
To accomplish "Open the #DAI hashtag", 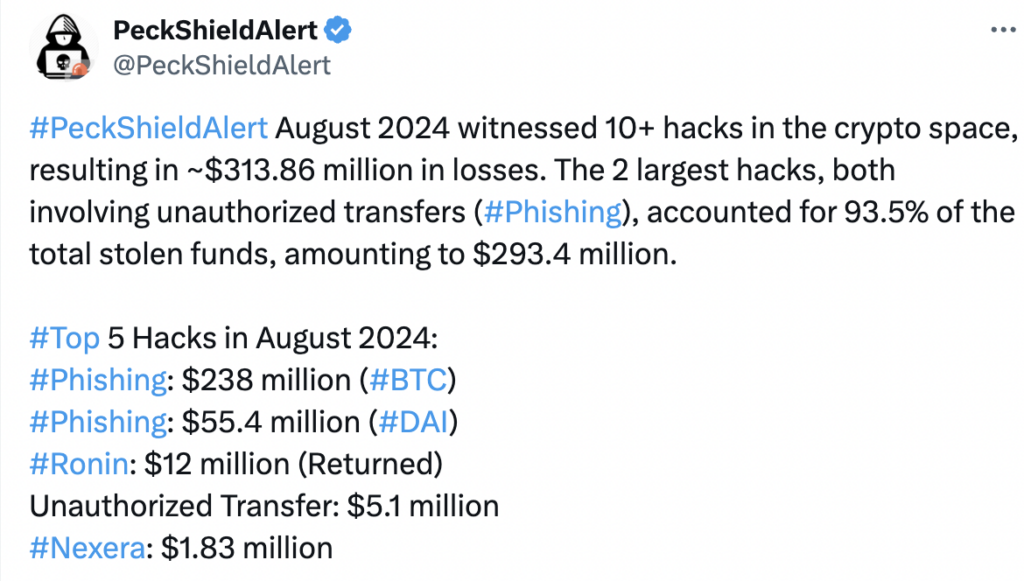I will pos(414,422).
